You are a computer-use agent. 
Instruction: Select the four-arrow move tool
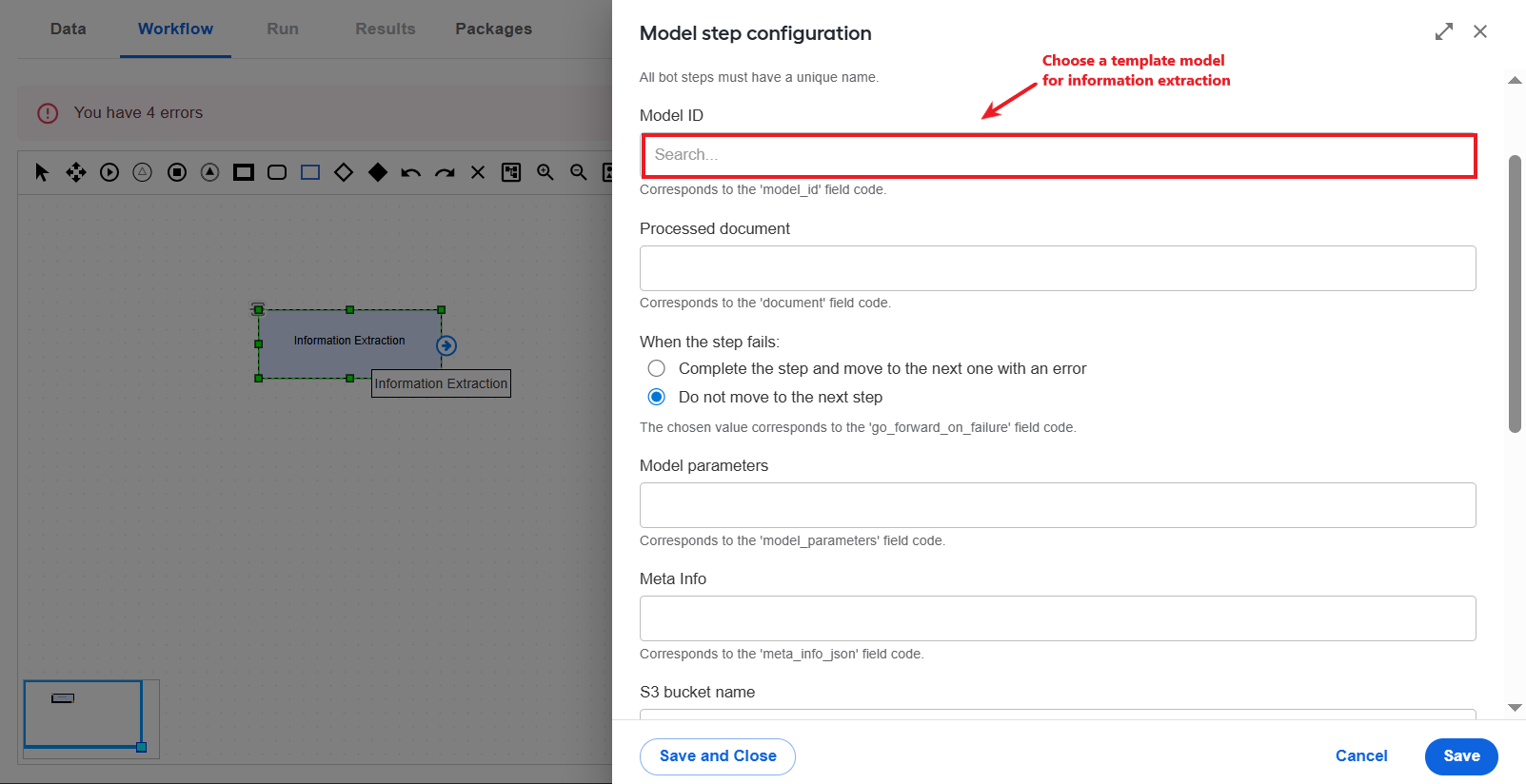click(76, 172)
